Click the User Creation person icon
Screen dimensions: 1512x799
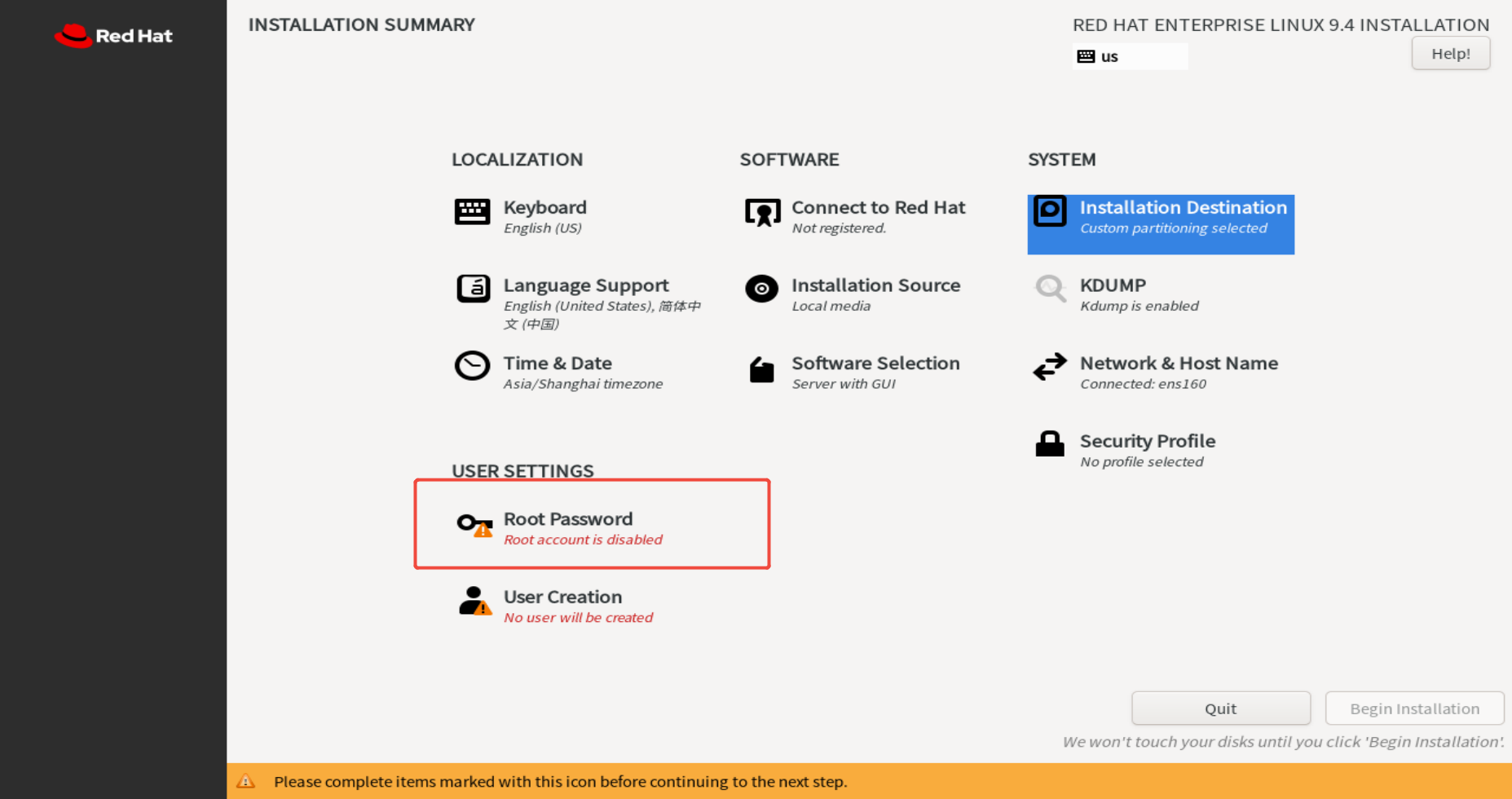(474, 602)
